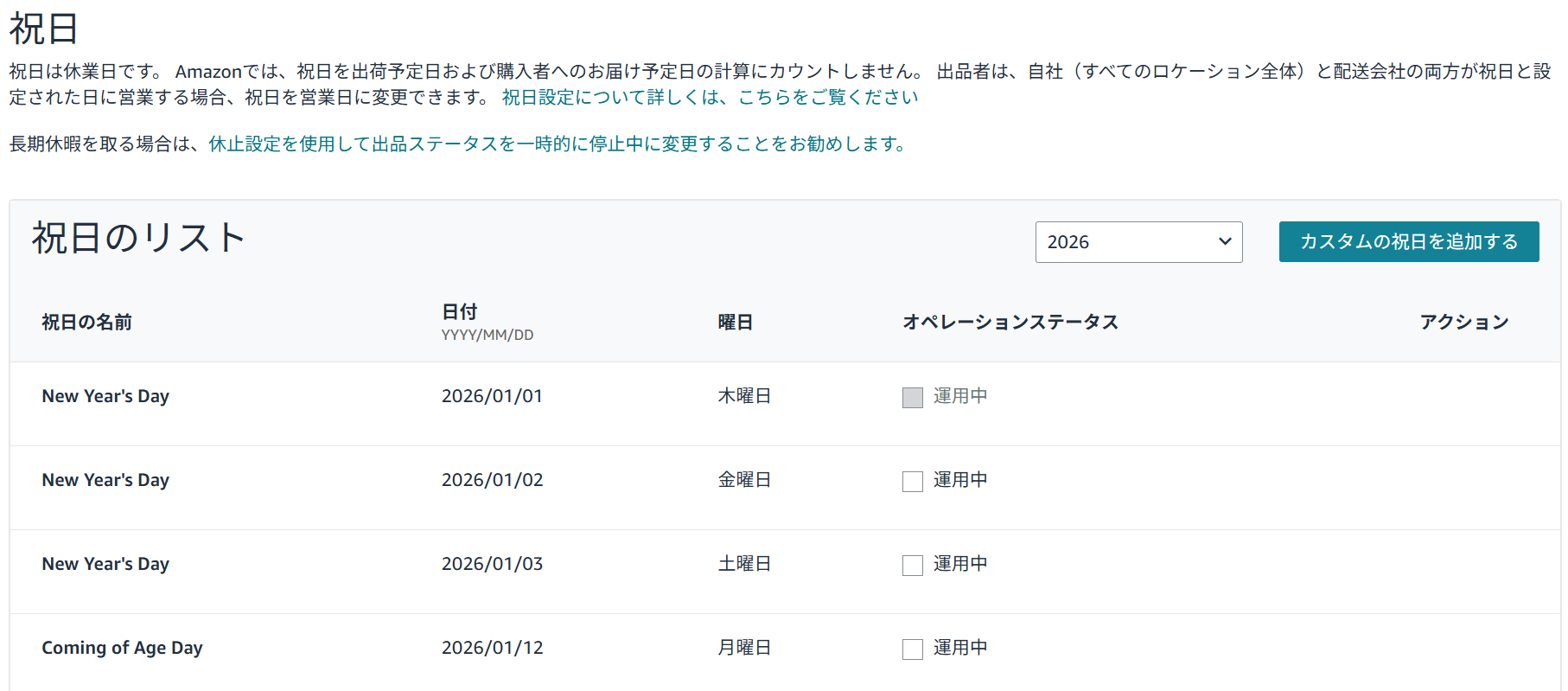The width and height of the screenshot is (1568, 691).
Task: Click the 祝日の名前 column header
Action: [86, 323]
